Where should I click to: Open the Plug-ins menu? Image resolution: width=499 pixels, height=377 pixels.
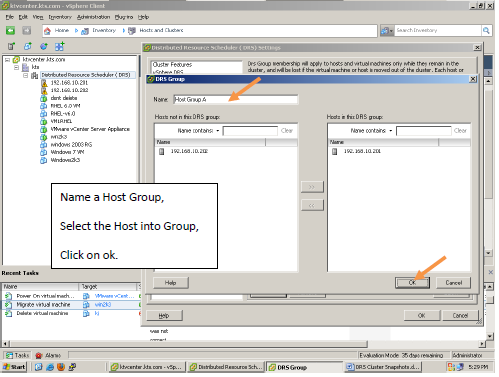click(x=124, y=17)
